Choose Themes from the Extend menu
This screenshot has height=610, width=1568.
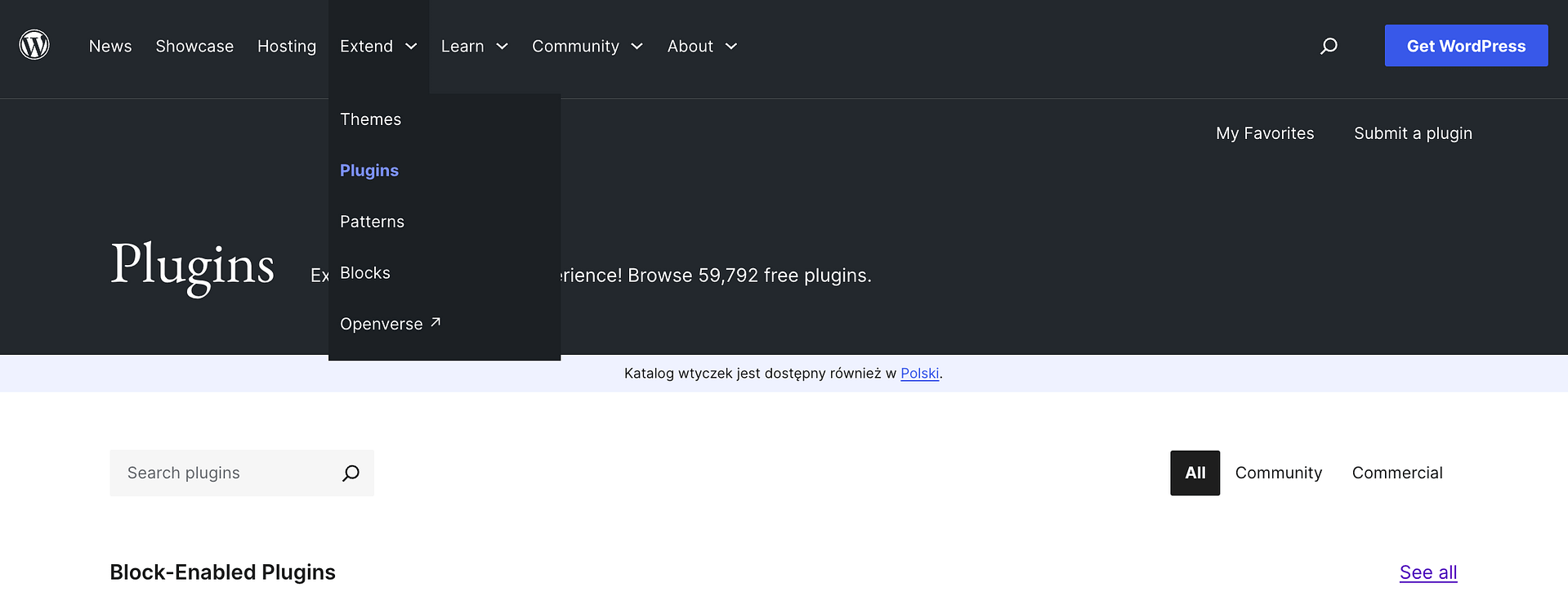point(370,119)
